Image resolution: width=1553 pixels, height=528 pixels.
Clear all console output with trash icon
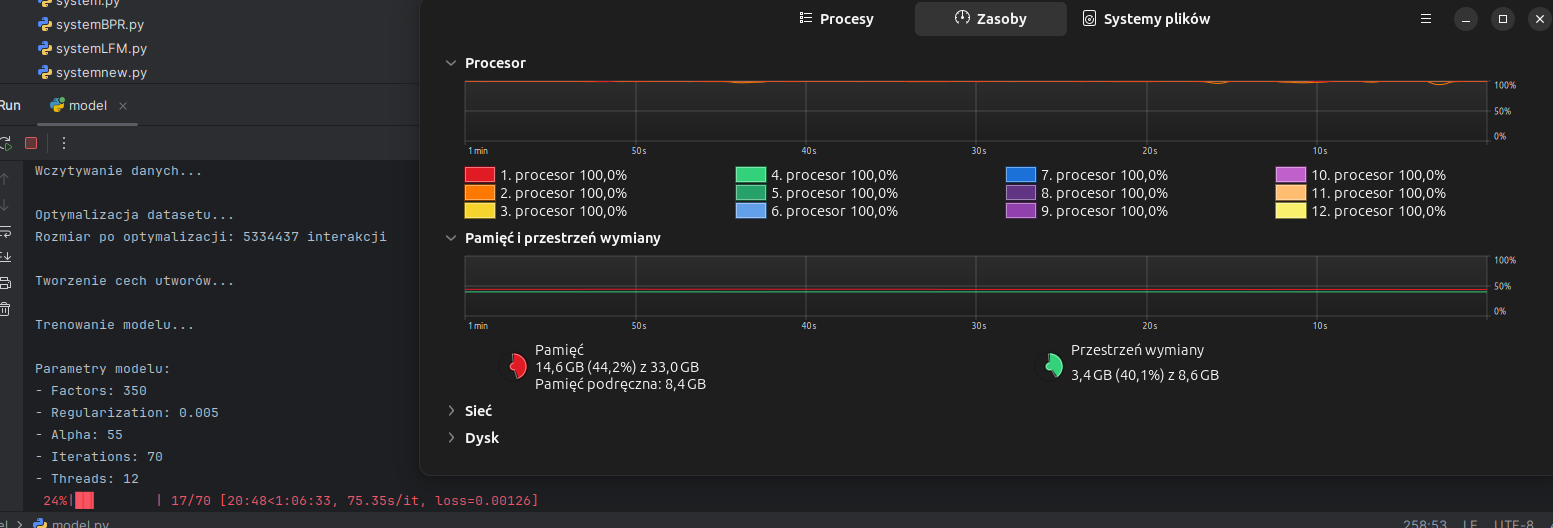click(x=5, y=309)
